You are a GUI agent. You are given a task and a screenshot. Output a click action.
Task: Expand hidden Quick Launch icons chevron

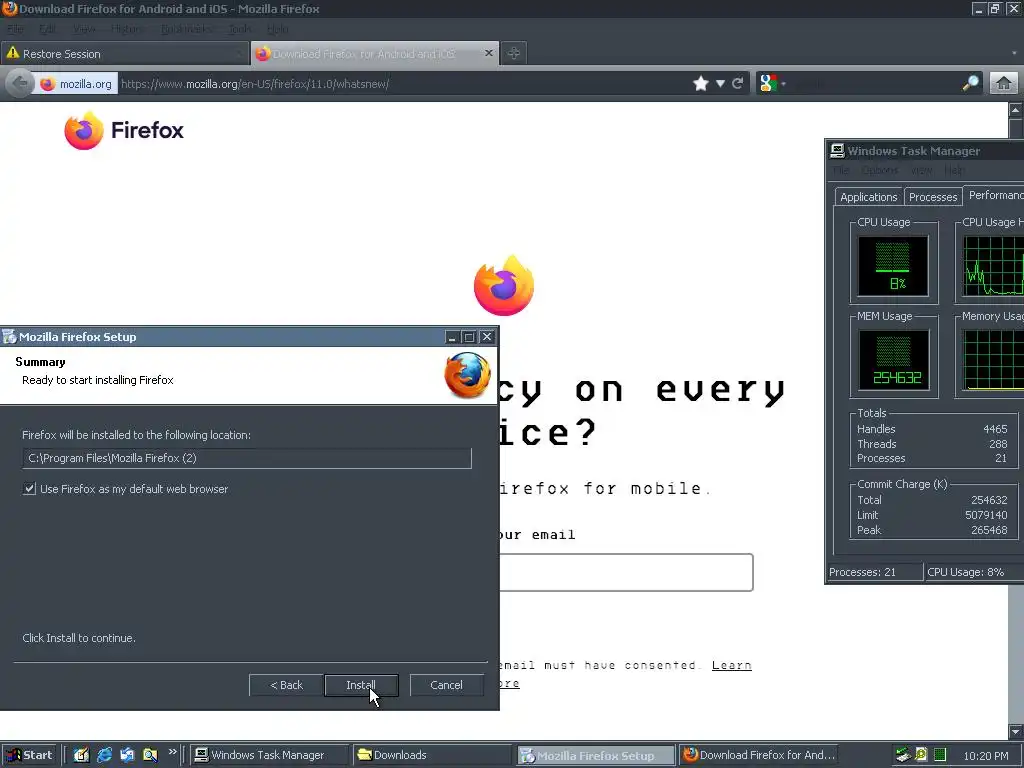pyautogui.click(x=172, y=752)
